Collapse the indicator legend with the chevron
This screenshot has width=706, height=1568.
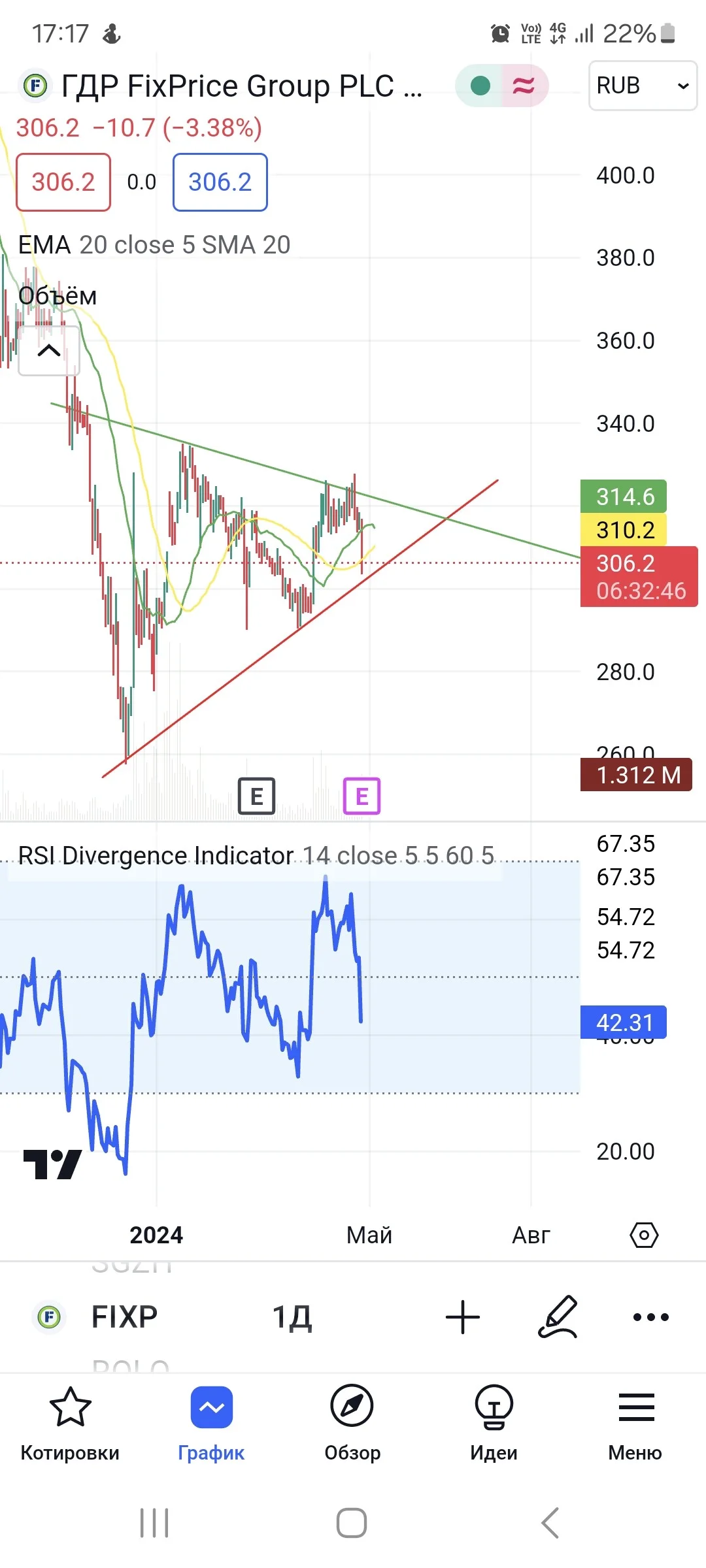tap(49, 351)
